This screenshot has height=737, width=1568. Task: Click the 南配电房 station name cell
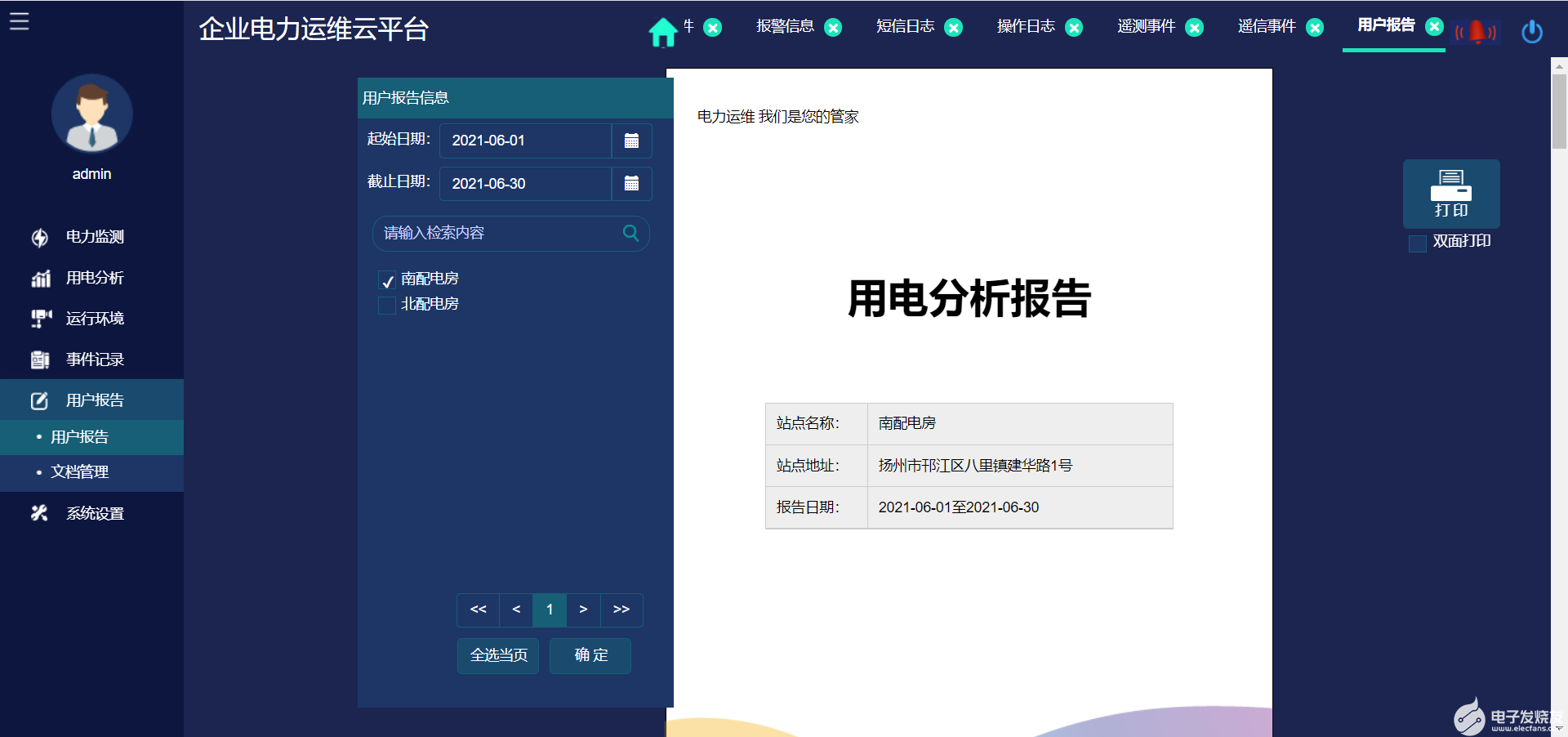pyautogui.click(x=1020, y=424)
